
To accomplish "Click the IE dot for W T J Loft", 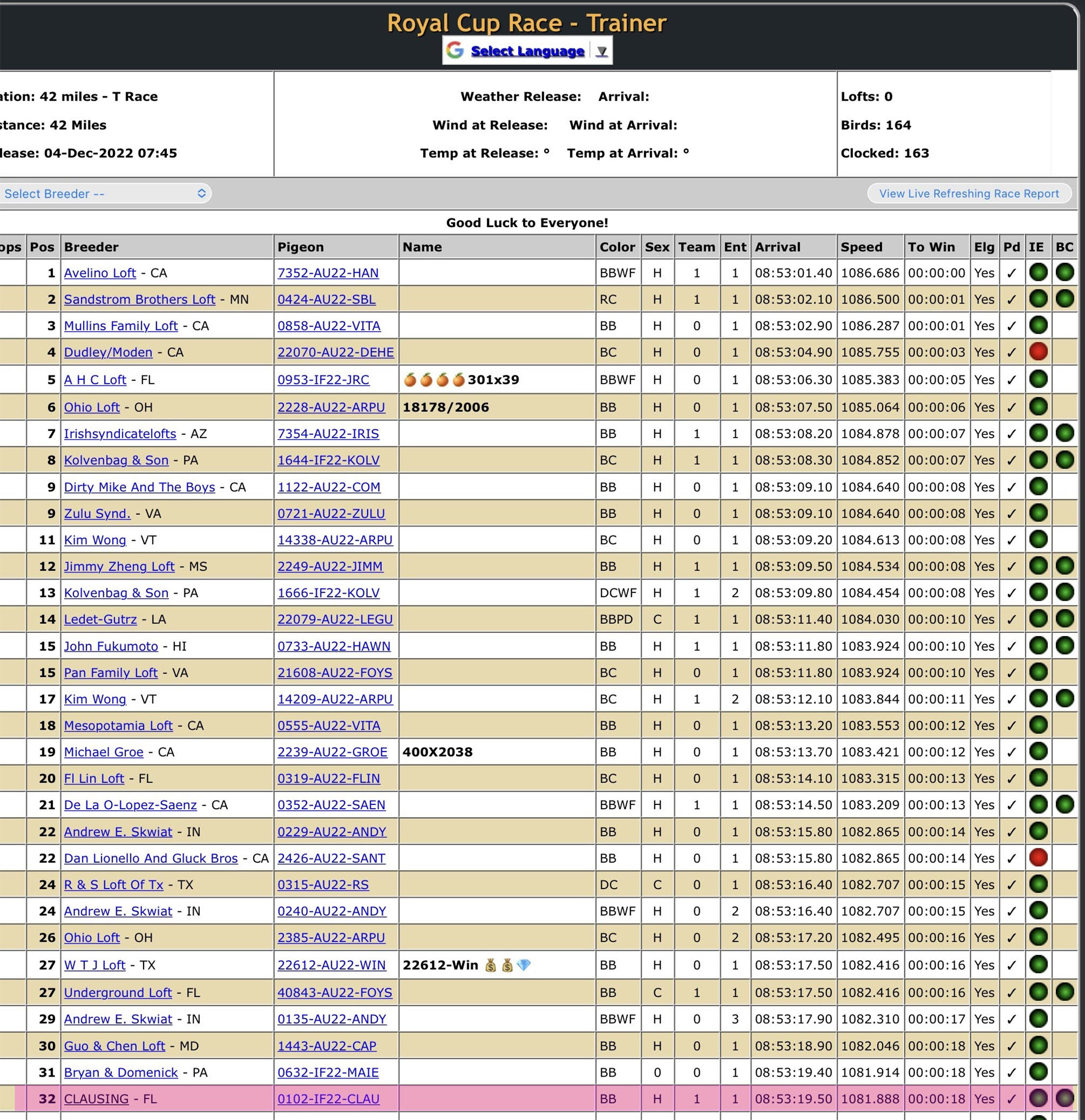I will (x=1038, y=964).
